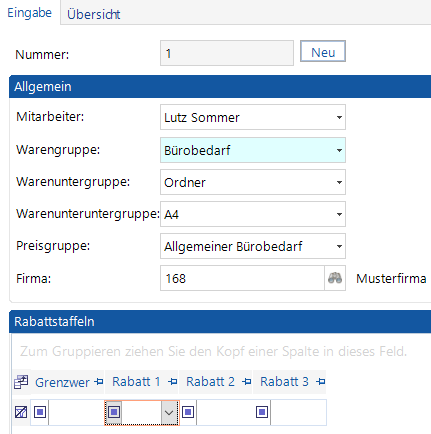The image size is (431, 434).
Task: Click the column chooser icon left of Grenzwert
Action: 21,382
